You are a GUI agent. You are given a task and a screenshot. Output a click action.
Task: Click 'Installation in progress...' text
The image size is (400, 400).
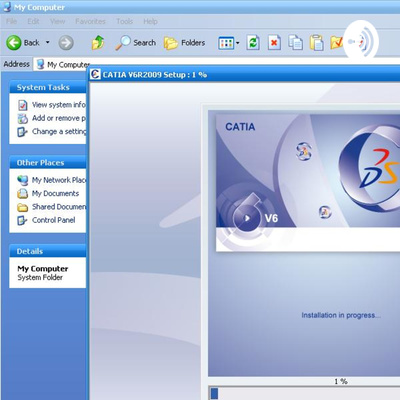tap(341, 315)
